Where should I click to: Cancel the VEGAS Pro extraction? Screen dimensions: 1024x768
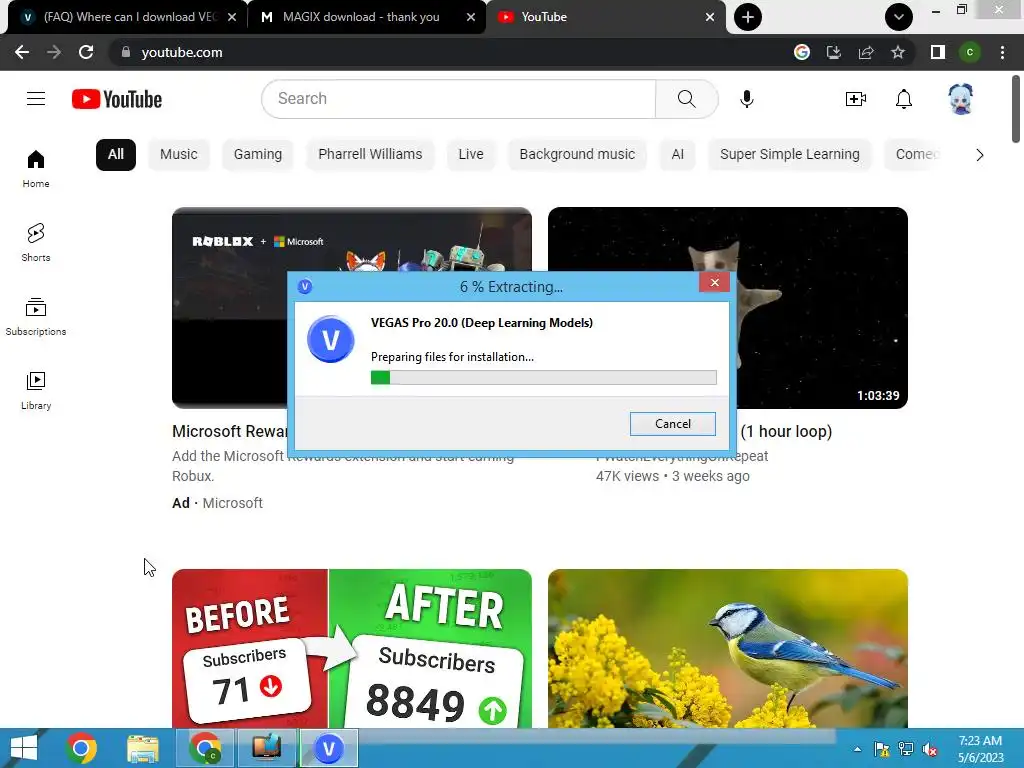point(673,424)
